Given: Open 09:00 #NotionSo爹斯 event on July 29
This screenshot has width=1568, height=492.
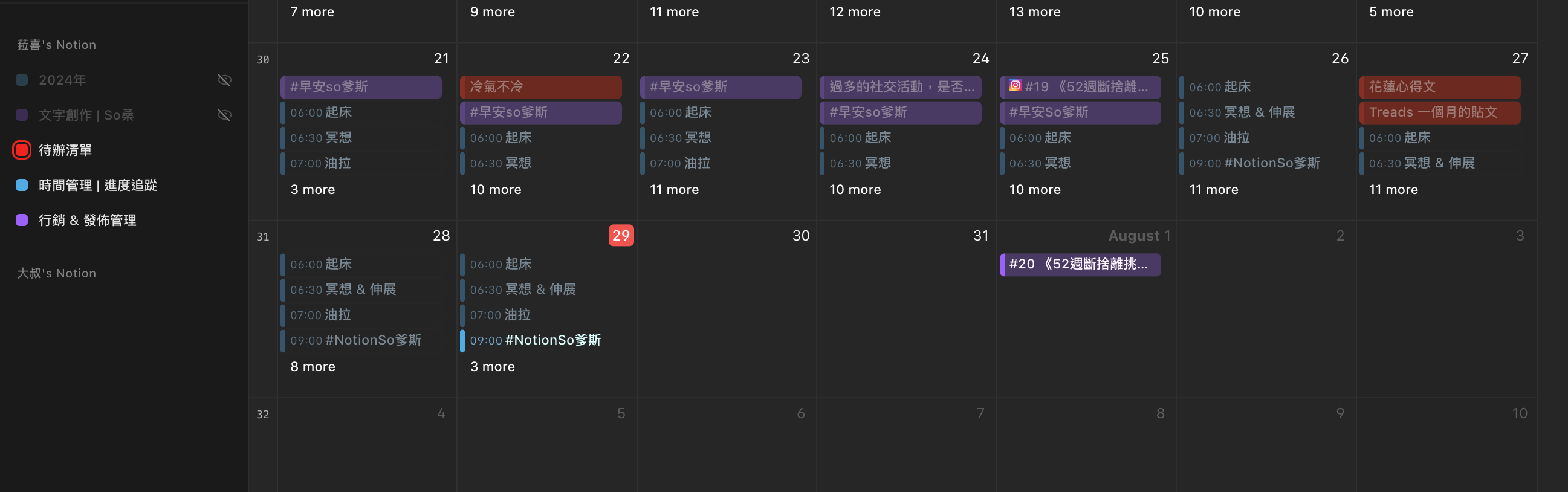Looking at the screenshot, I should pos(536,340).
